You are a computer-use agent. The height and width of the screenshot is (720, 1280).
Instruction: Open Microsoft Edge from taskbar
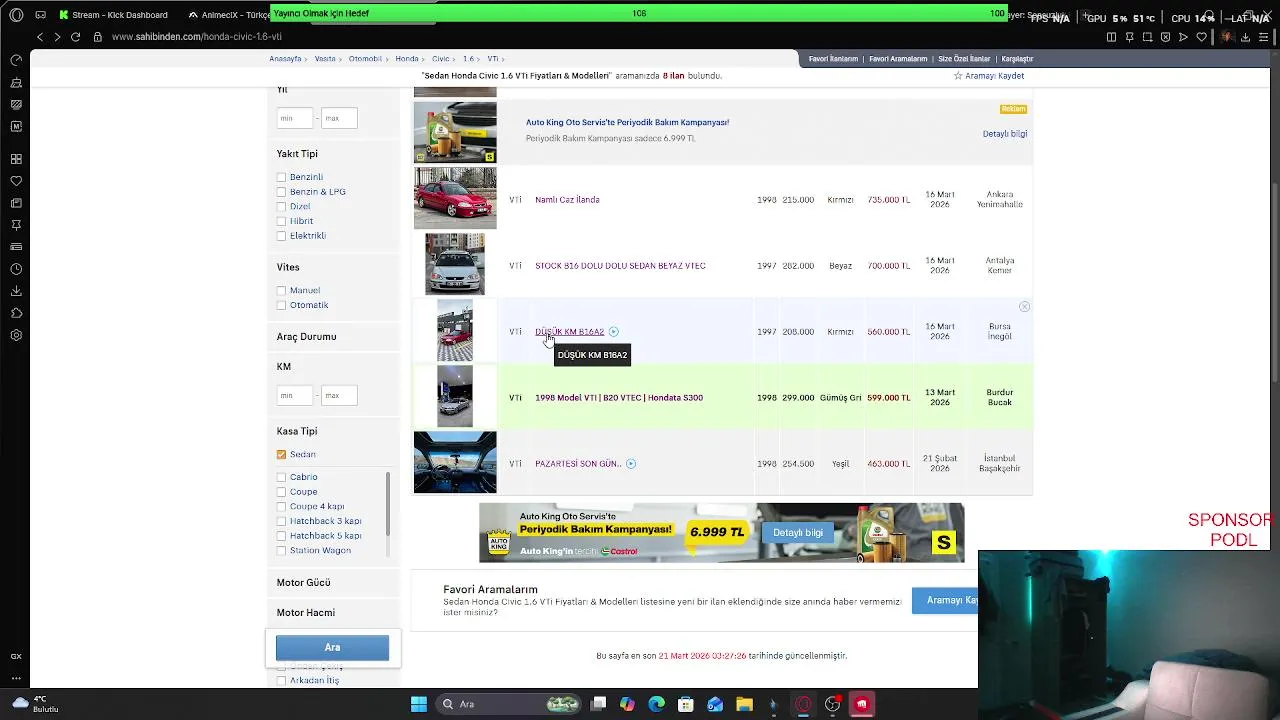click(x=656, y=704)
